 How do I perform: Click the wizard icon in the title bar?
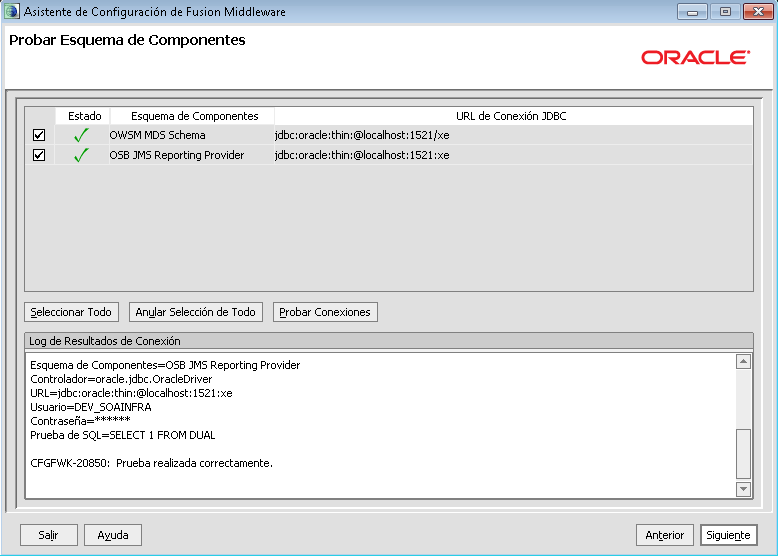click(11, 11)
